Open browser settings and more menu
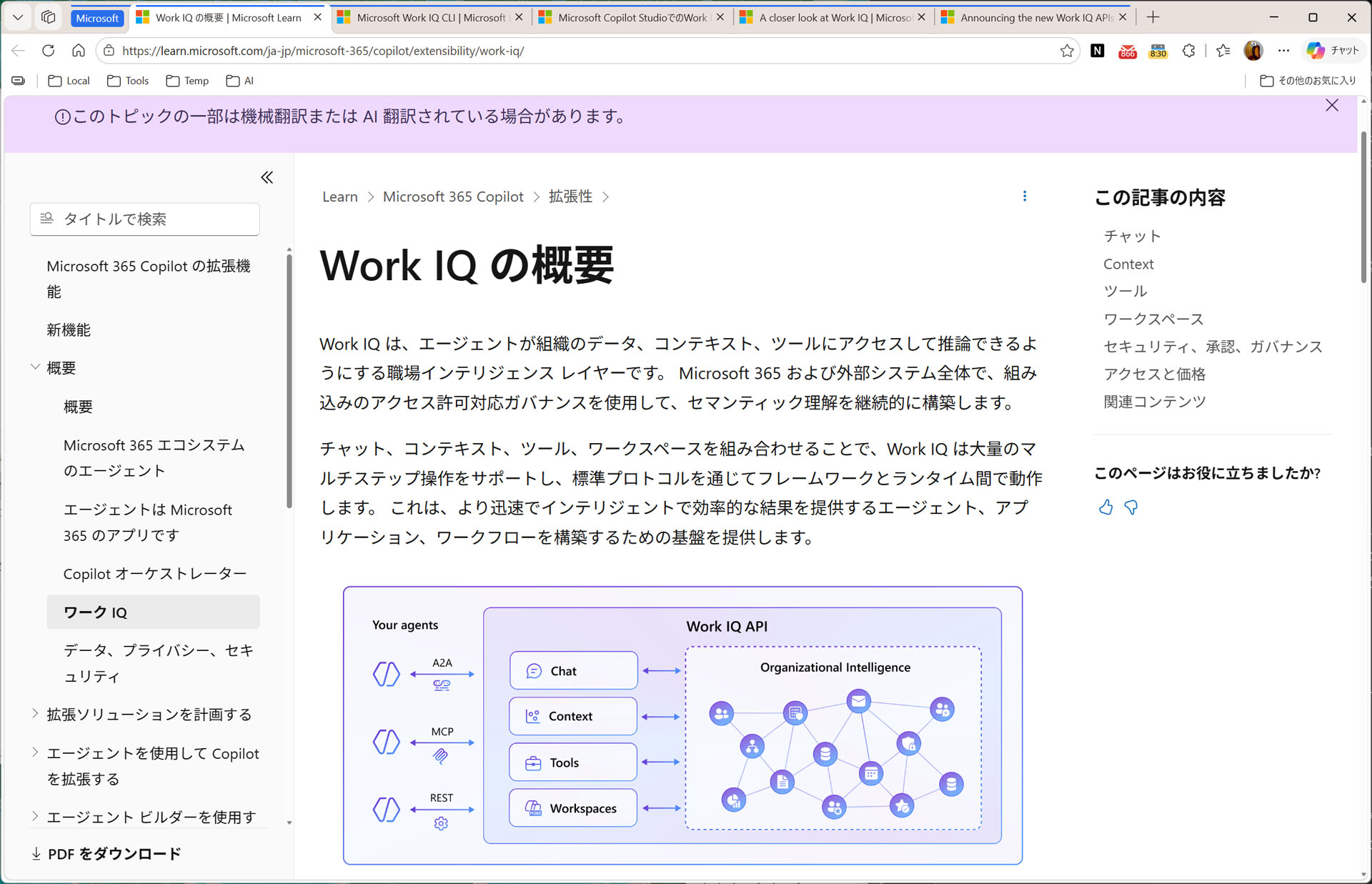Viewport: 1372px width, 884px height. [x=1284, y=51]
